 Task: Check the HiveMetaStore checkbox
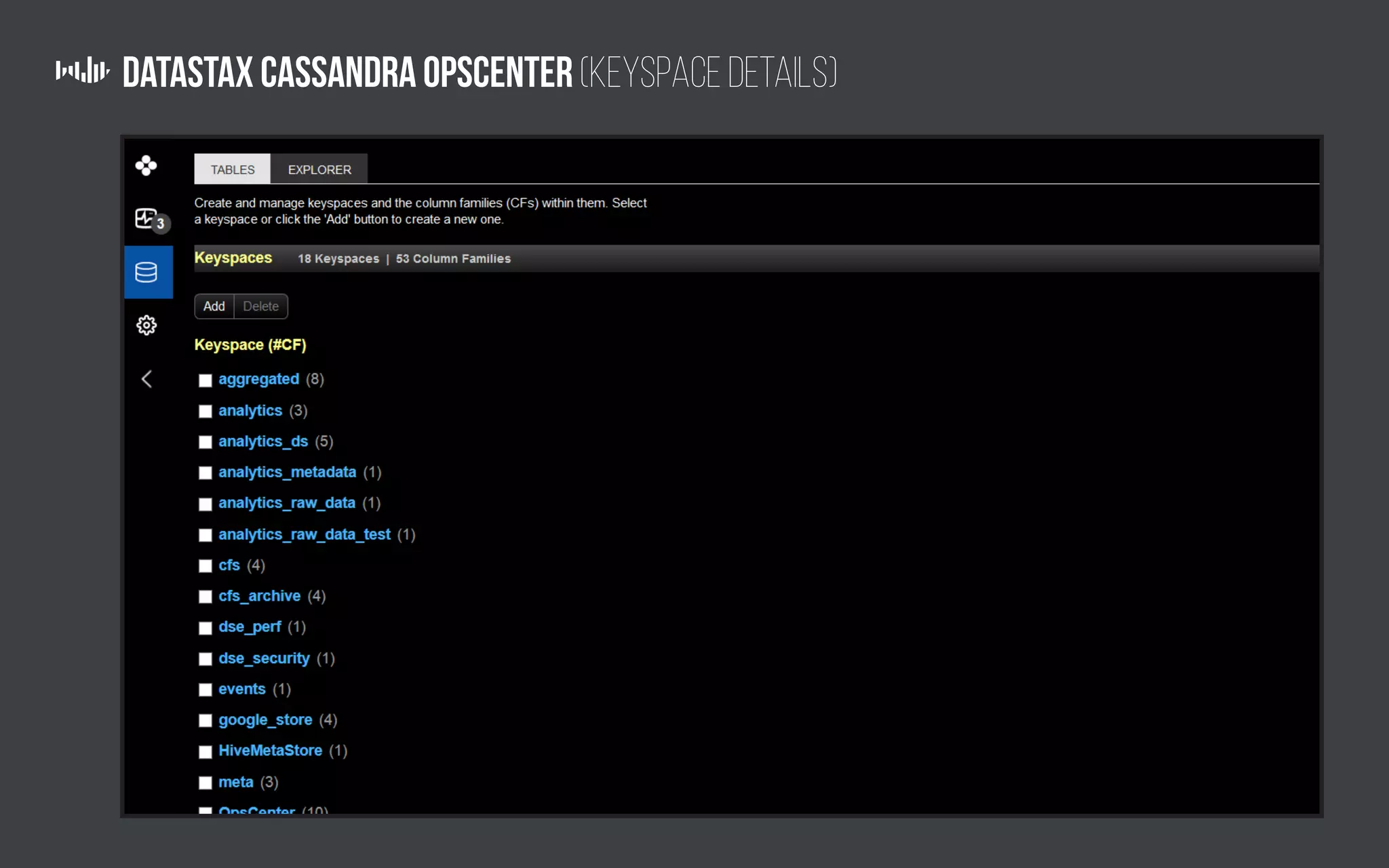[x=206, y=752]
